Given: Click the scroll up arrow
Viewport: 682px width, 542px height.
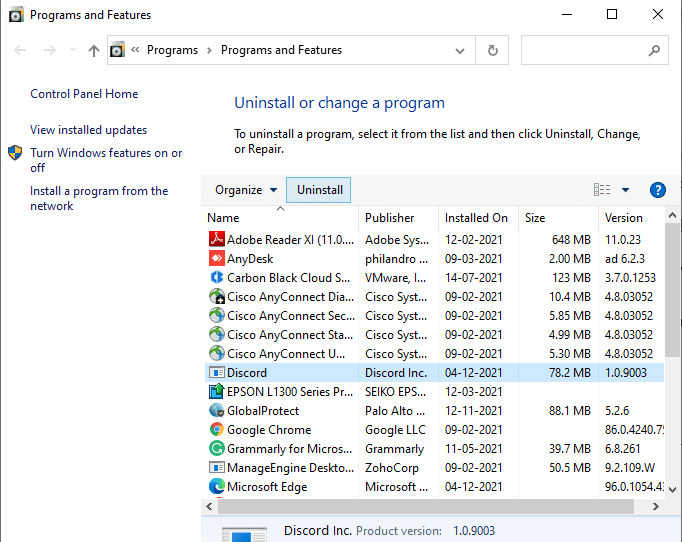Looking at the screenshot, I should tap(672, 215).
